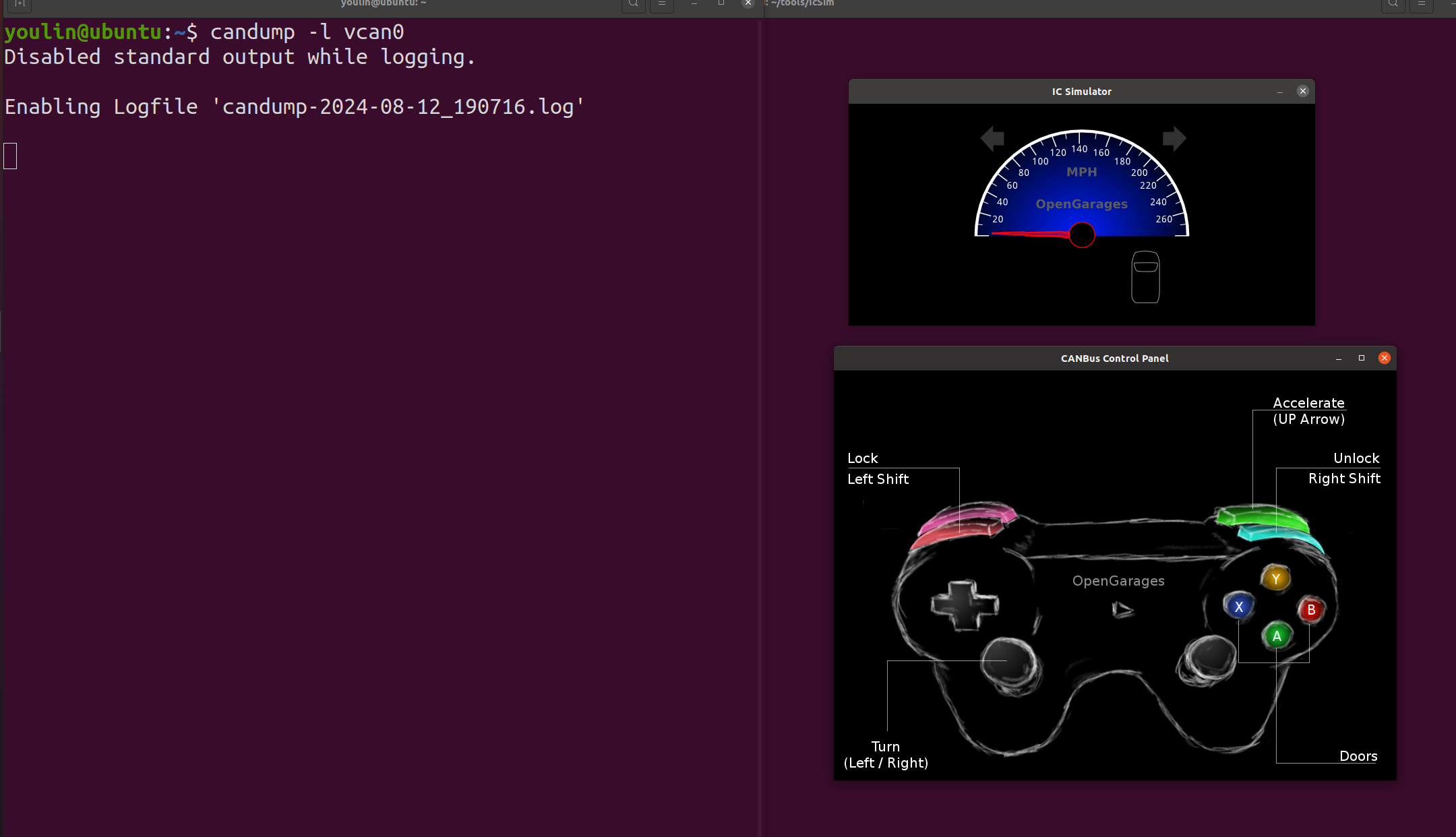Click the Doors label in the control panel
Image resolution: width=1456 pixels, height=837 pixels.
[x=1358, y=756]
